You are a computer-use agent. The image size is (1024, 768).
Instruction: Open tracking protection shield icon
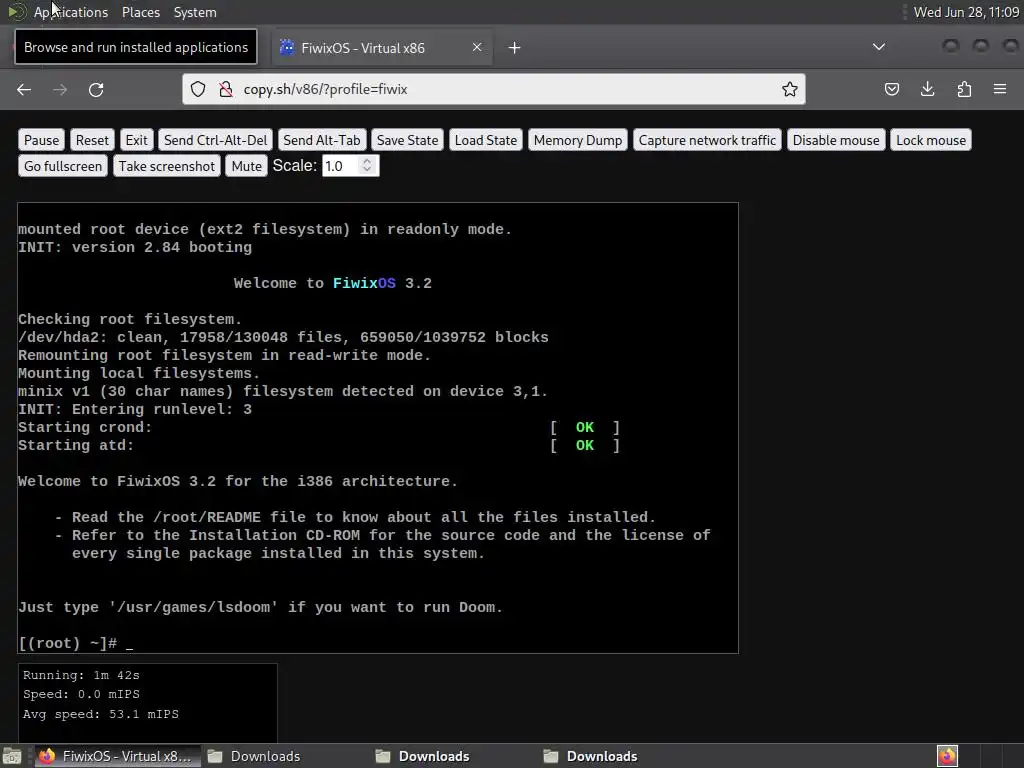198,89
